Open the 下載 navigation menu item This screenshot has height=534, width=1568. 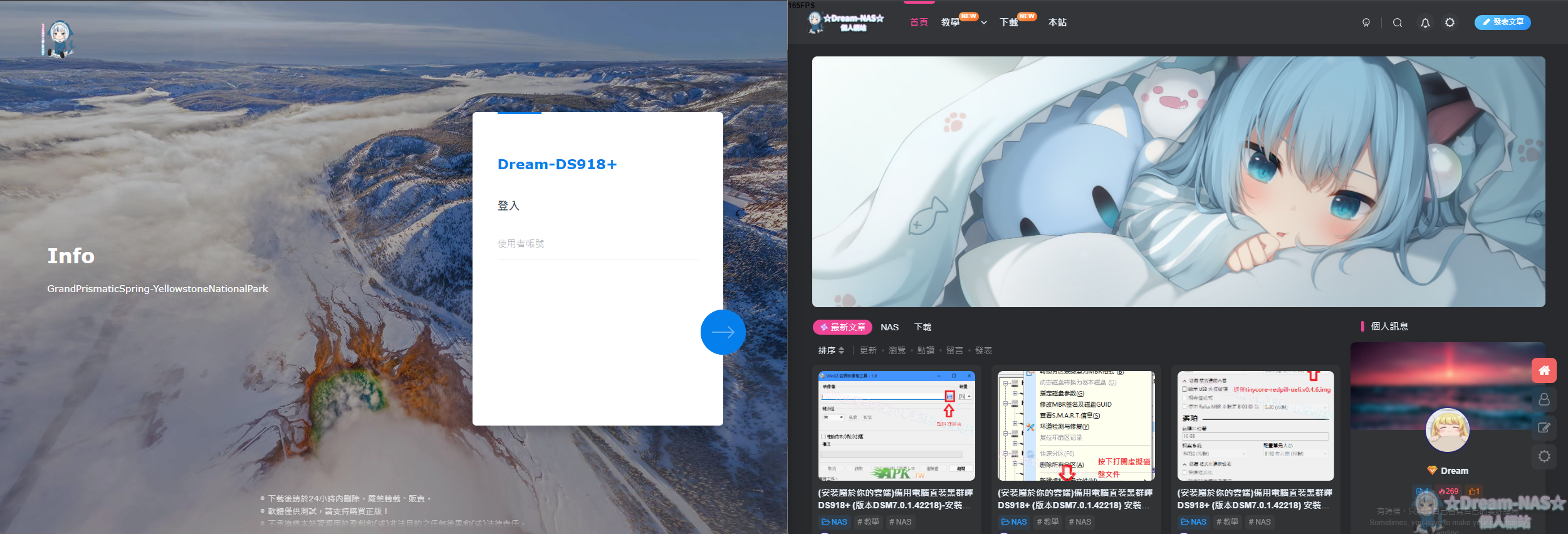[x=1008, y=23]
